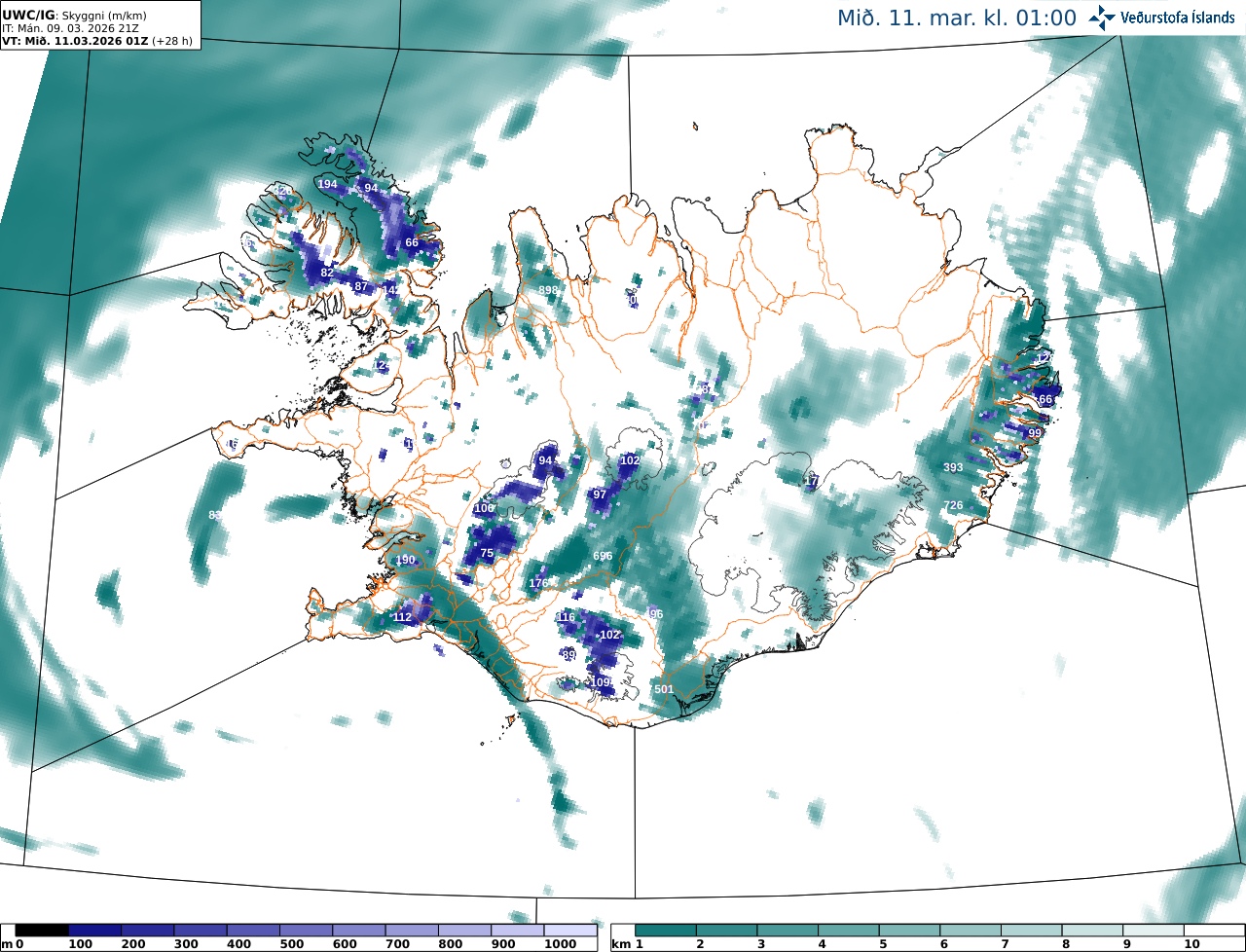Pick the 700–800 m legend swatch

point(411,931)
